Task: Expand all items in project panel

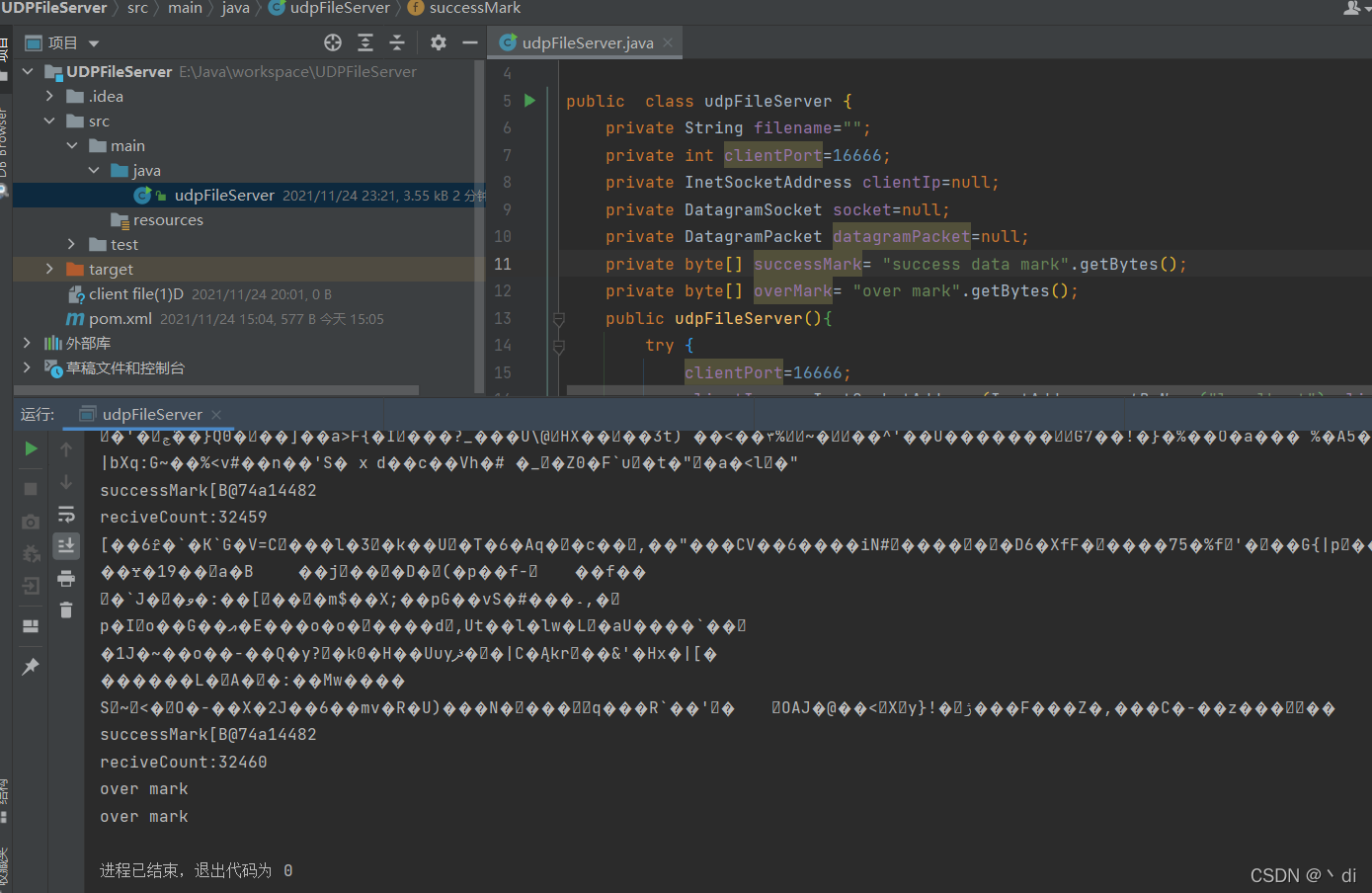Action: [x=365, y=42]
